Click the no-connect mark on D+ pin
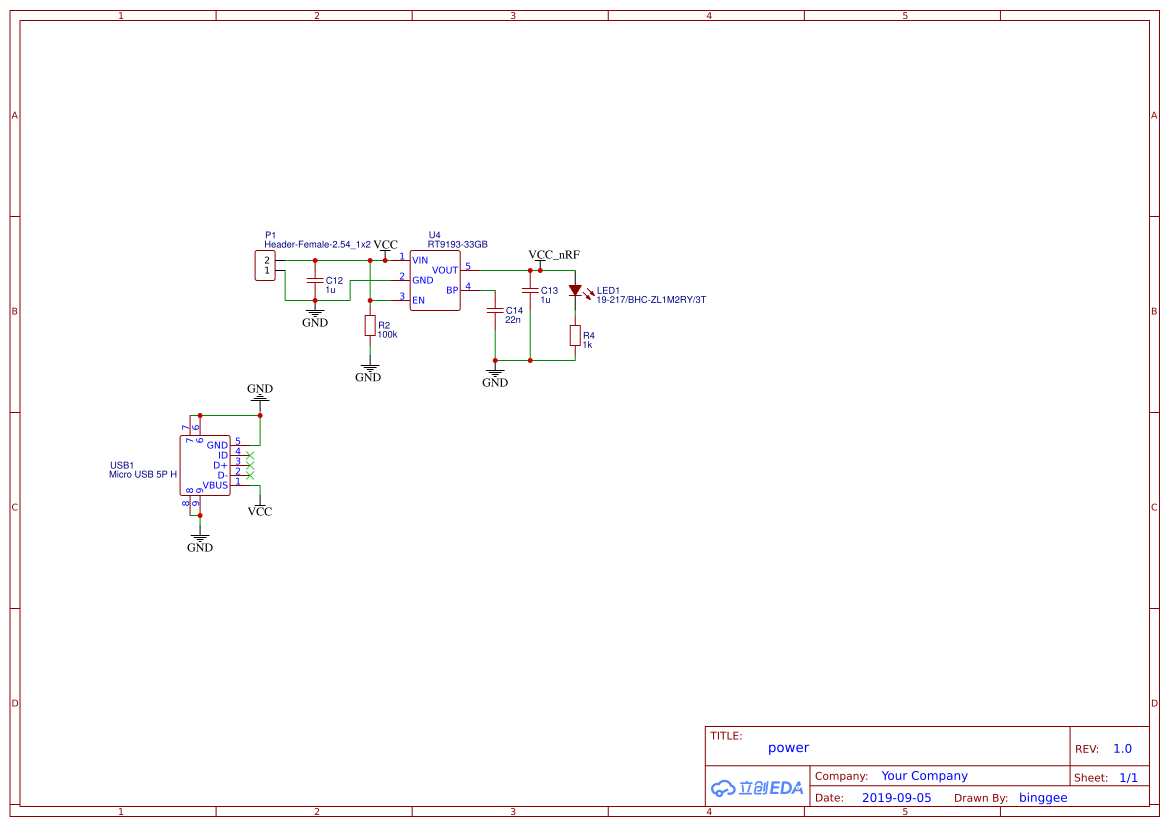This screenshot has height=827, width=1171. point(250,465)
